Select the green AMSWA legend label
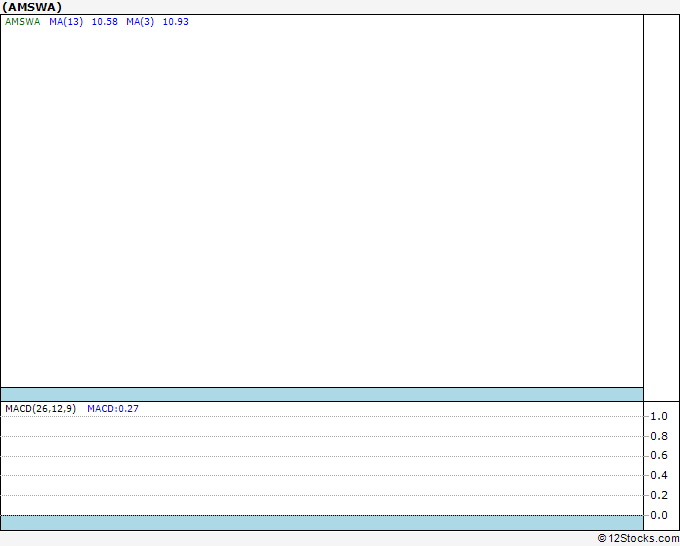Screen dimensions: 680x546 (x=23, y=22)
